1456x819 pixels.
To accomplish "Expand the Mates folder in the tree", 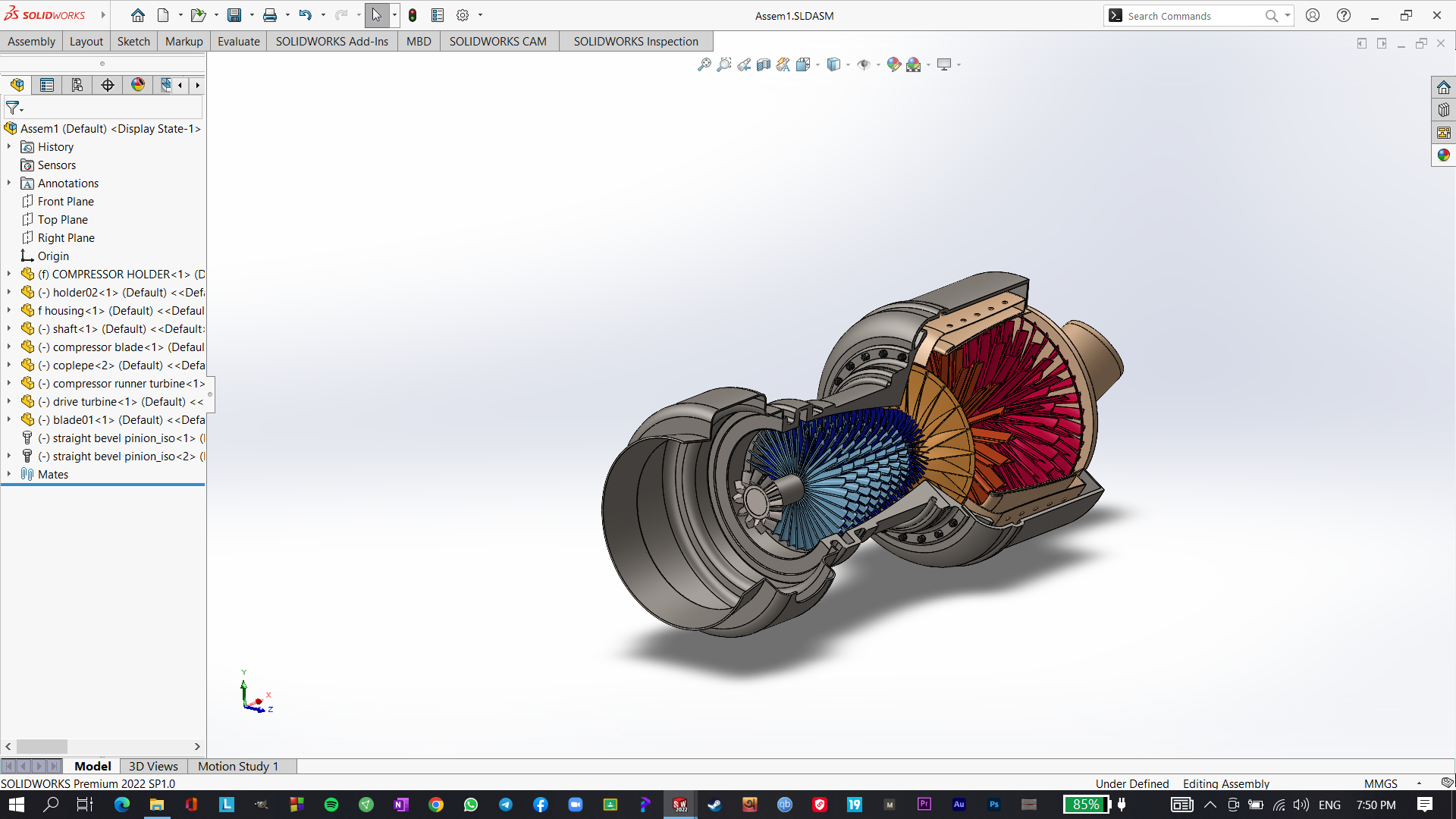I will tap(9, 474).
